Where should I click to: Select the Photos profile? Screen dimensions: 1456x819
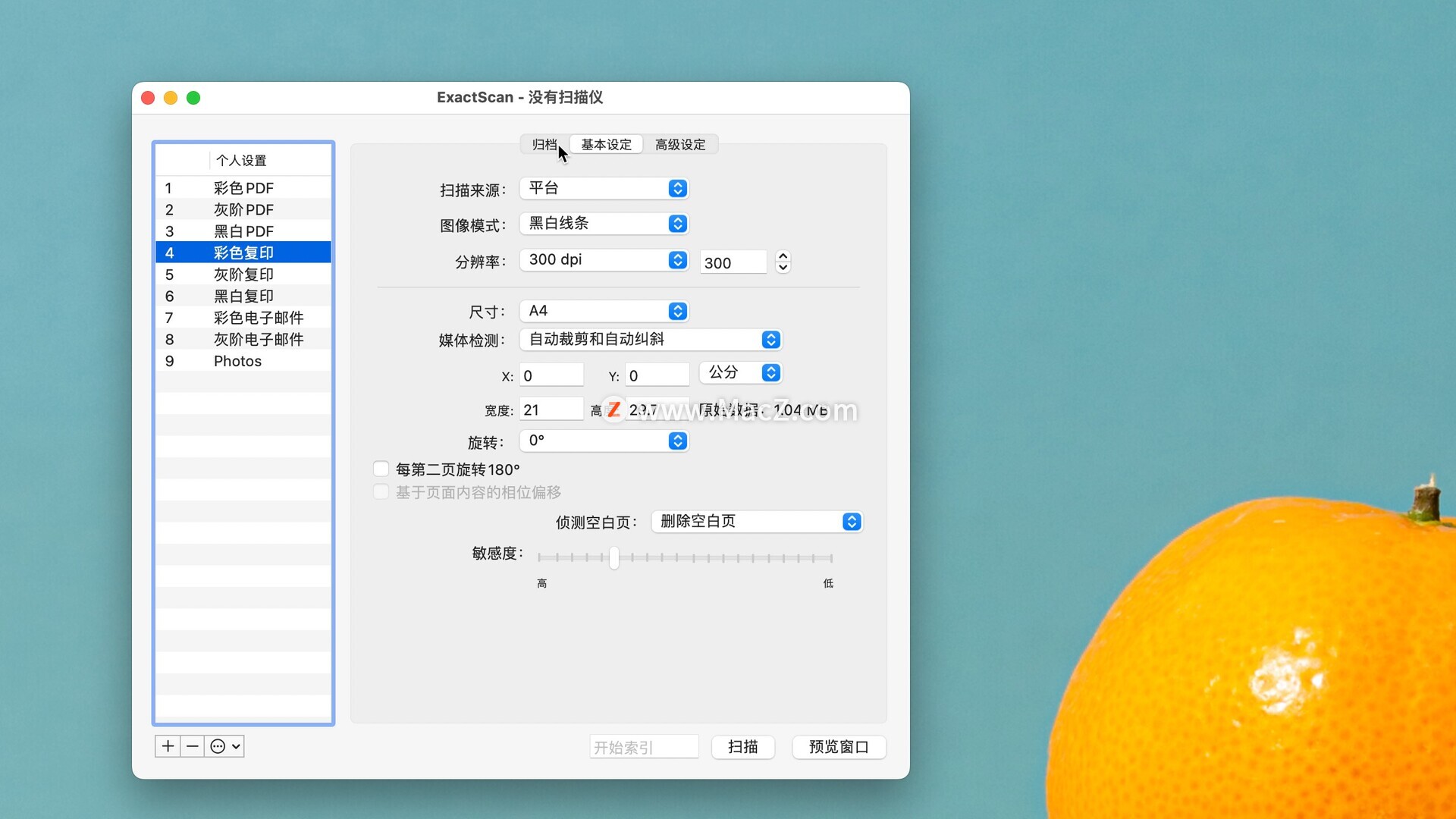243,361
